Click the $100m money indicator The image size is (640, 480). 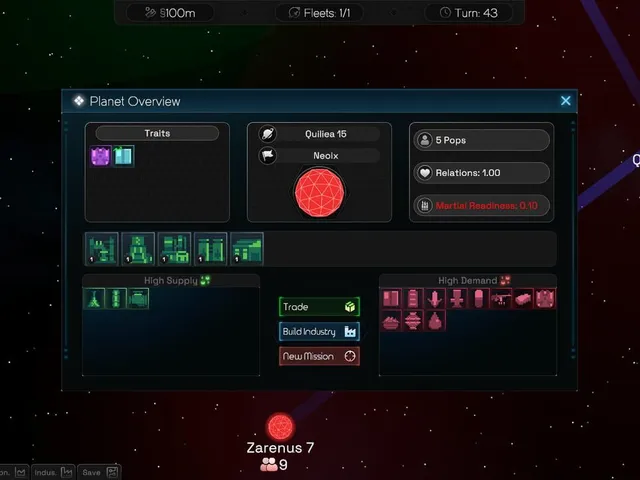tap(170, 13)
